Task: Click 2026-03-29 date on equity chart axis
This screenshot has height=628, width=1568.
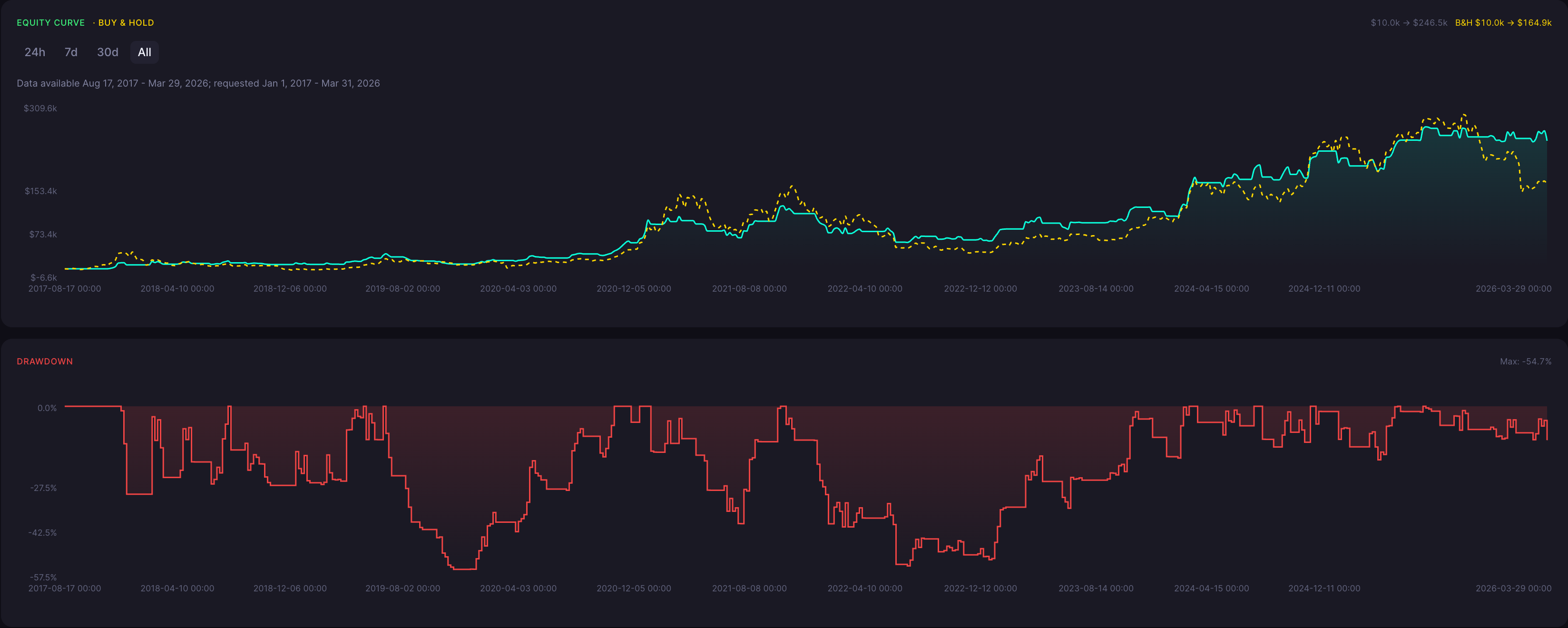Action: (x=1514, y=289)
